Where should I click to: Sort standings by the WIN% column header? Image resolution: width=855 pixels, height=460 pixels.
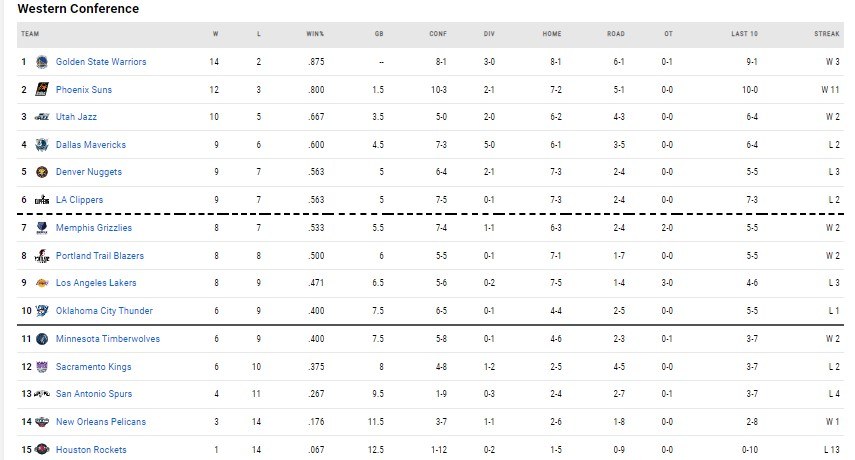coord(314,33)
